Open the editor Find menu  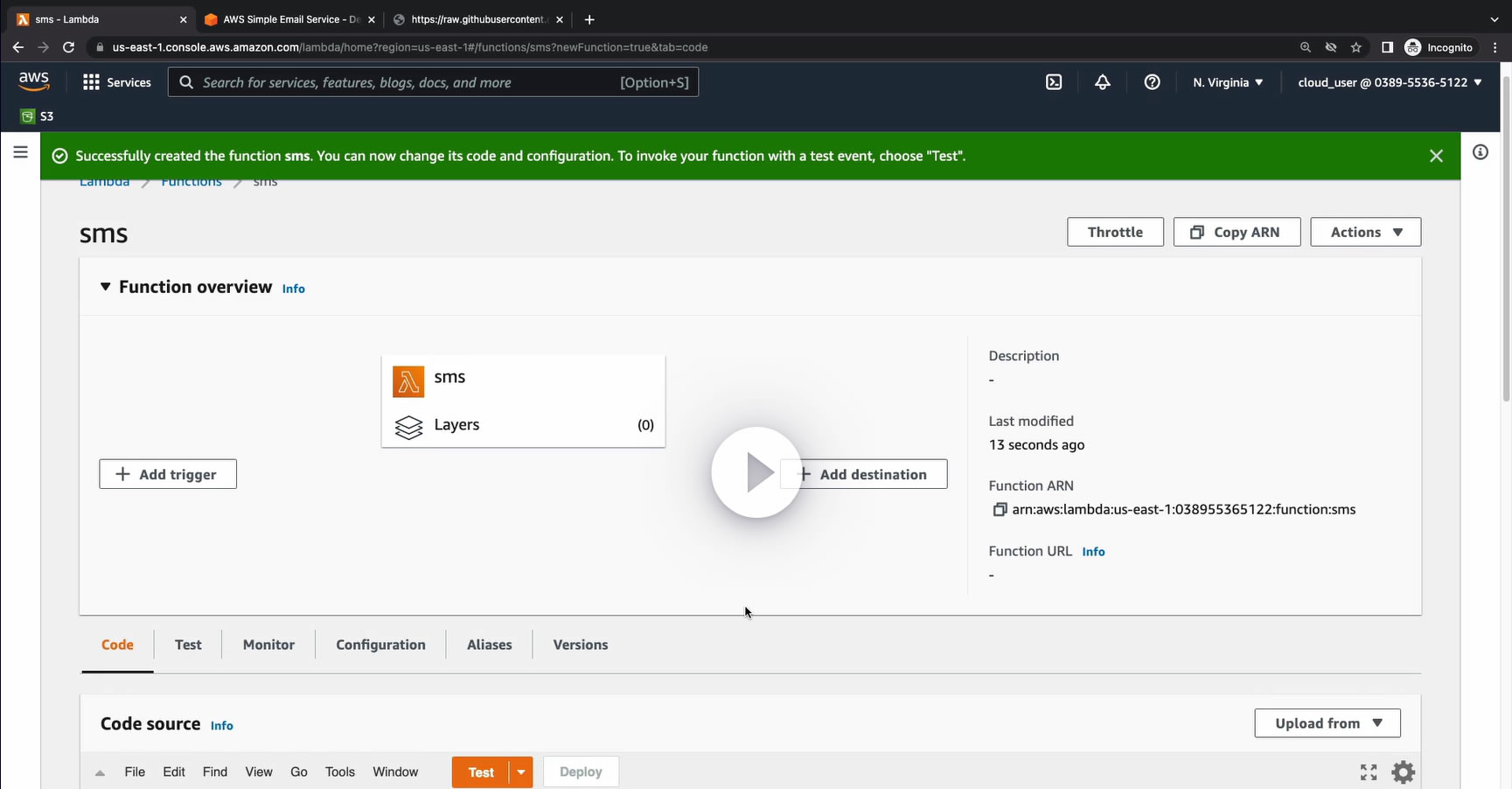click(215, 772)
